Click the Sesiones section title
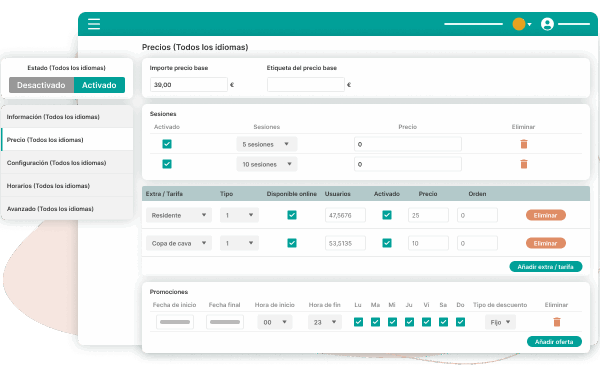Viewport: 600px width, 365px height. (x=163, y=114)
